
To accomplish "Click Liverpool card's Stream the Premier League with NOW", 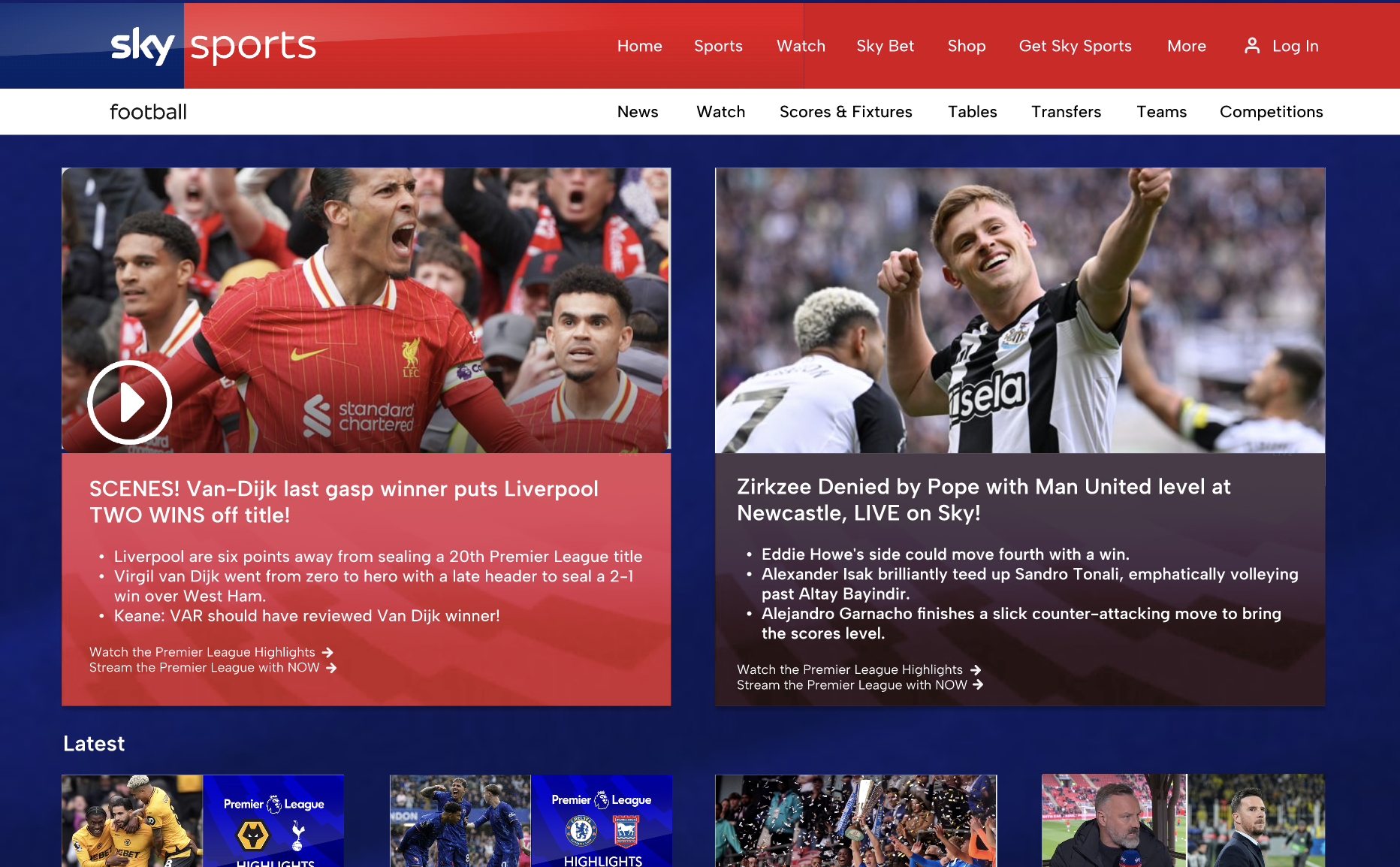I will [x=204, y=668].
